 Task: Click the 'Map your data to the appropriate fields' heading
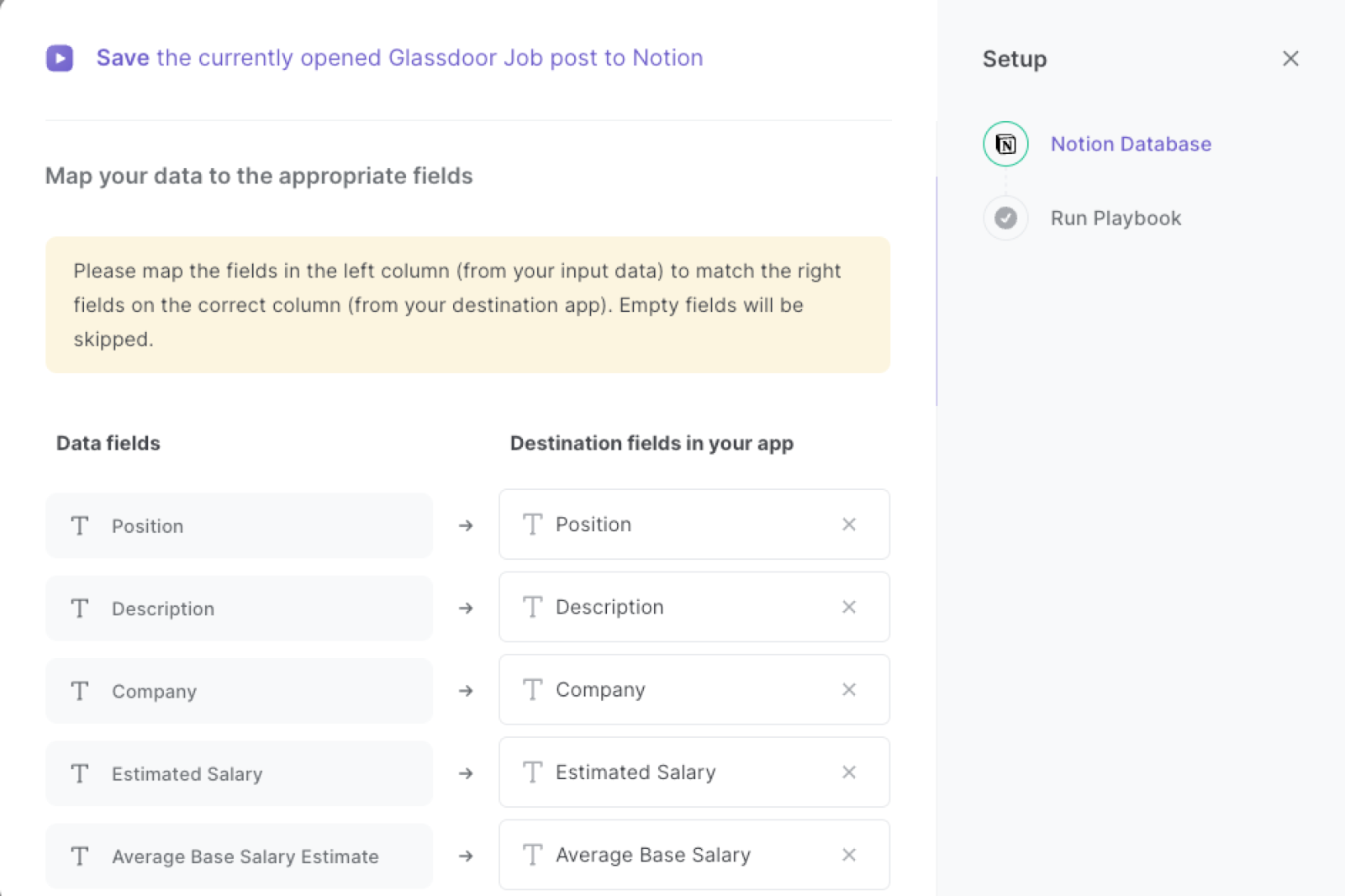(259, 176)
